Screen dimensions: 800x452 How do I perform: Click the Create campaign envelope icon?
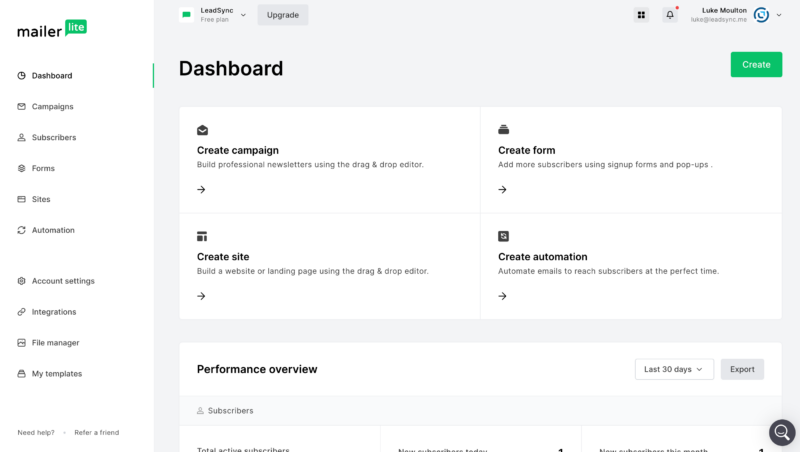tap(202, 130)
